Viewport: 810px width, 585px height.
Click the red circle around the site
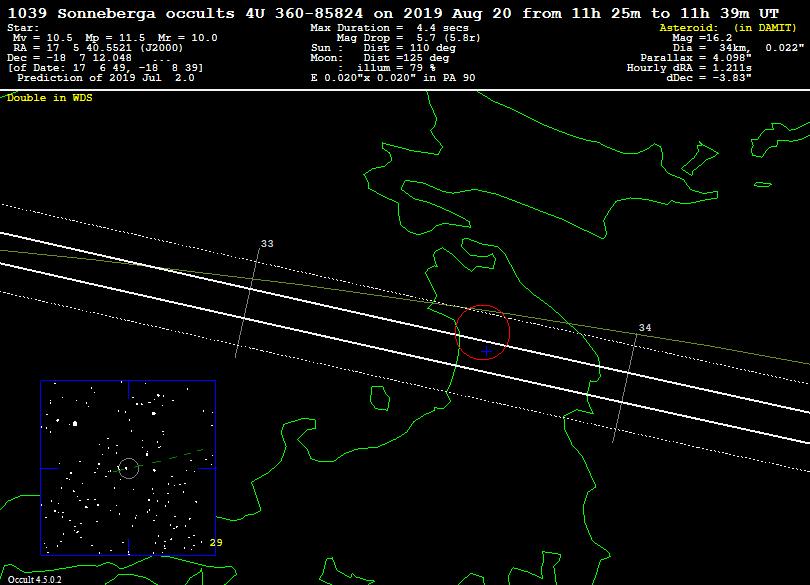pyautogui.click(x=482, y=332)
